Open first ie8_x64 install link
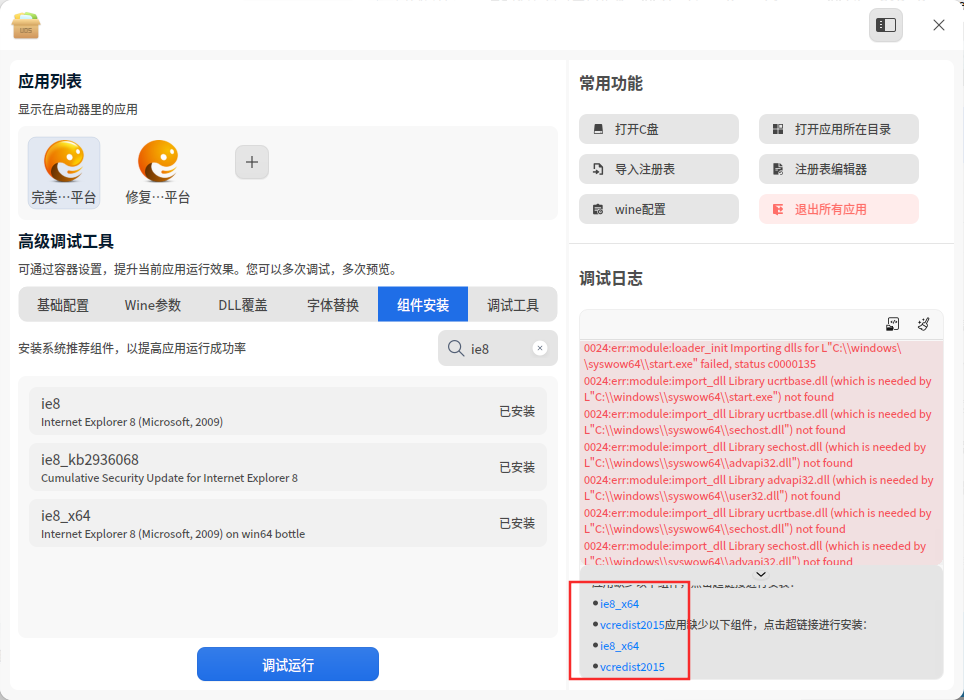964x700 pixels. tap(619, 604)
